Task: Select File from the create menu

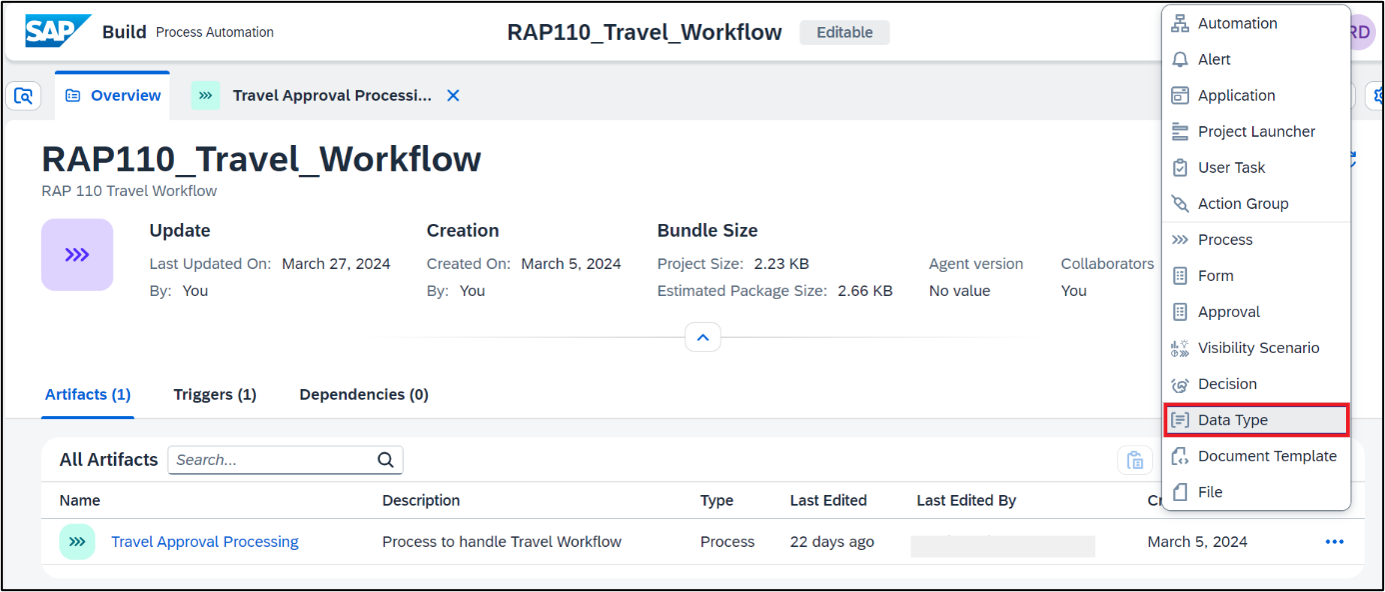Action: [x=1256, y=492]
